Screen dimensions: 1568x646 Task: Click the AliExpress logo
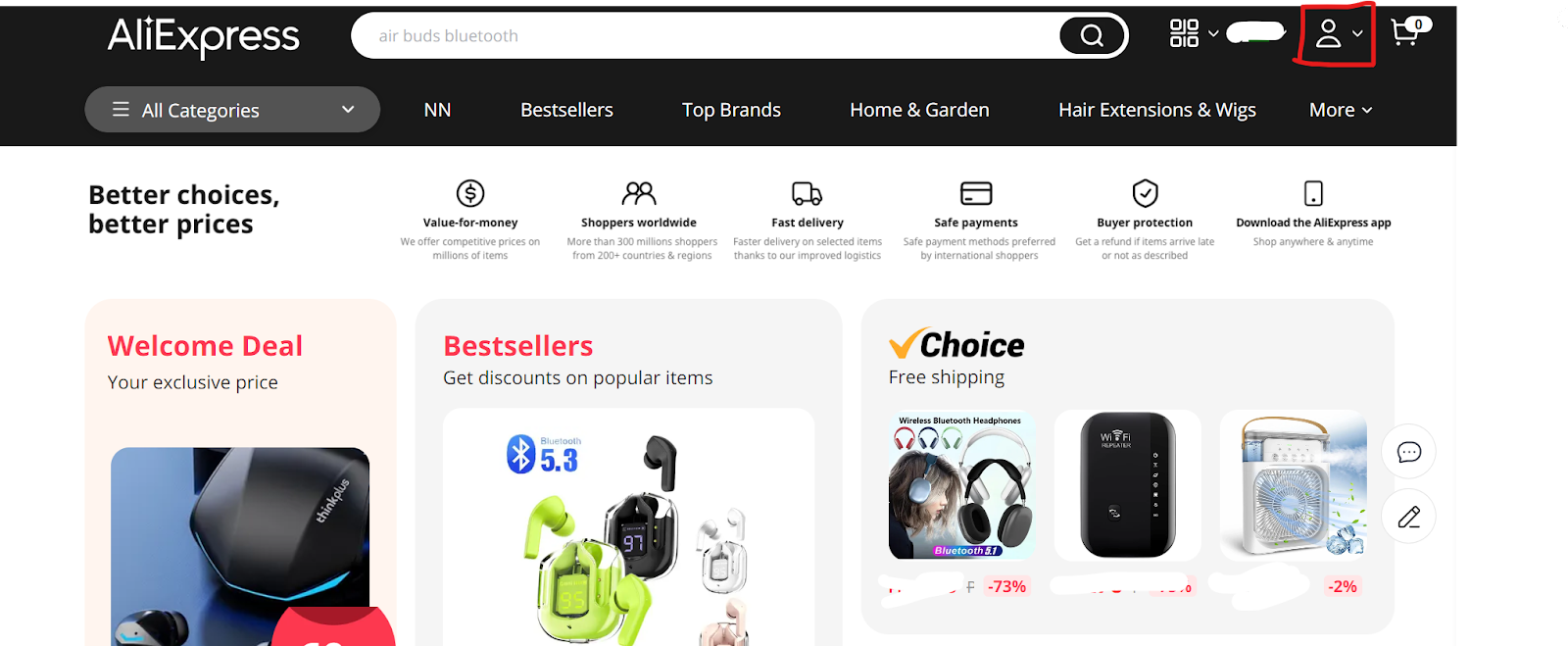[x=204, y=37]
